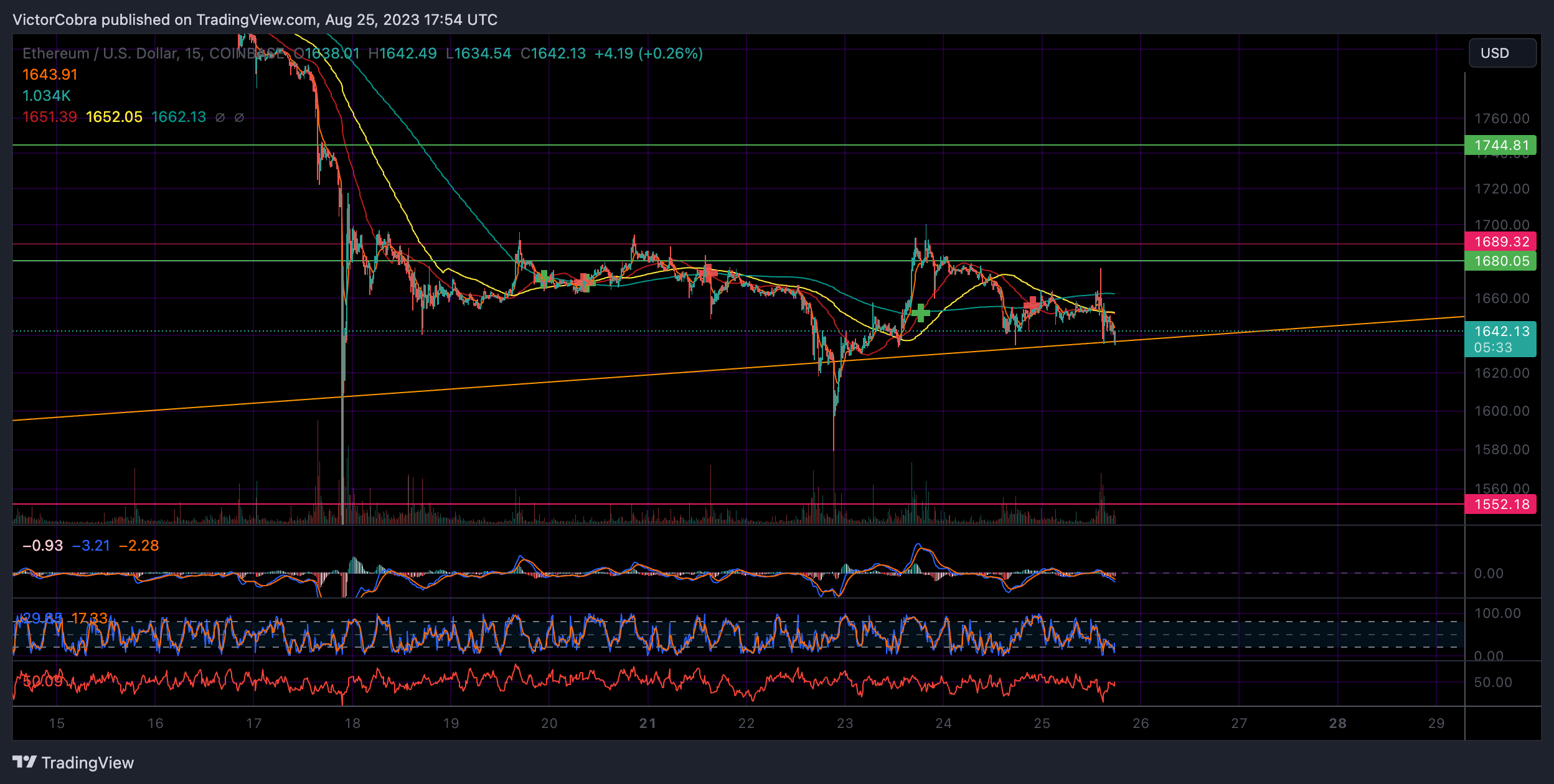
Task: Click the current price label 1642.13
Action: [1500, 331]
